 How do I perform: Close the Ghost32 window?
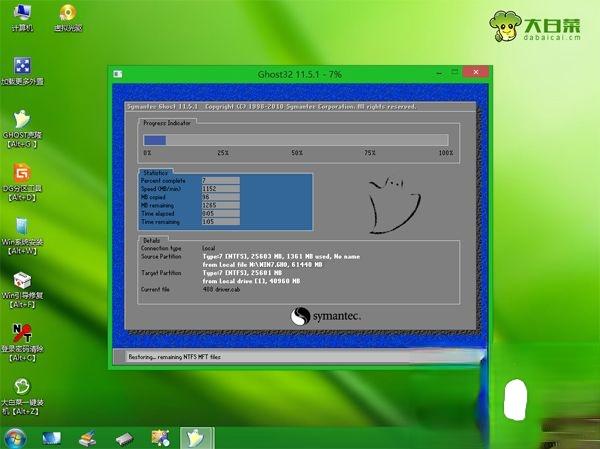click(476, 72)
